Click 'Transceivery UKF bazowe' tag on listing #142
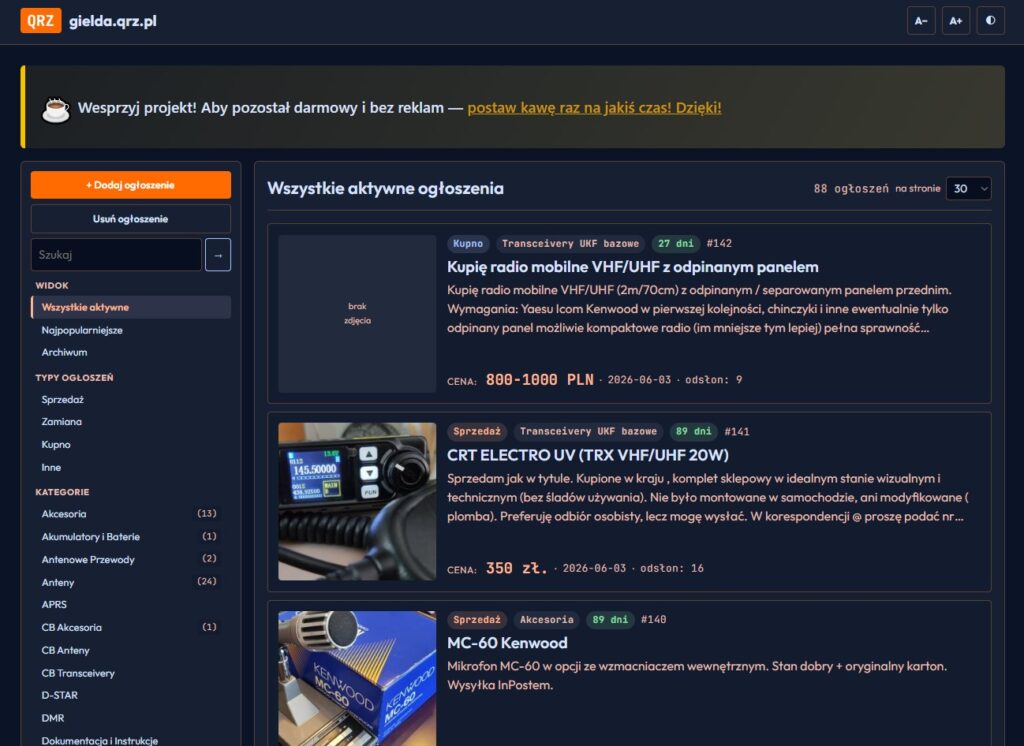Screen dimensions: 1024x746 tap(570, 244)
